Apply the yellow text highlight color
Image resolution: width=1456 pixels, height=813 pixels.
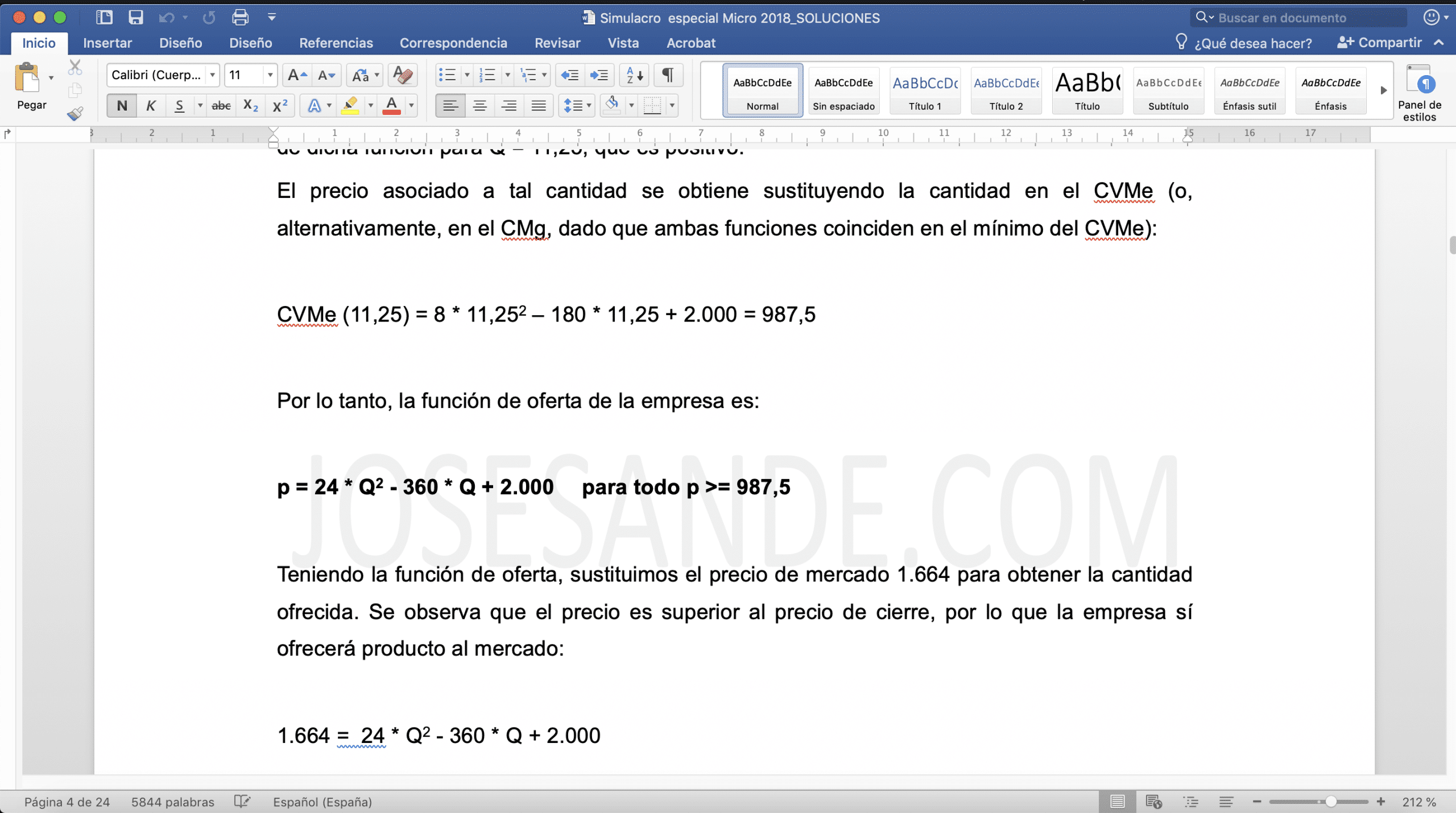coord(350,106)
